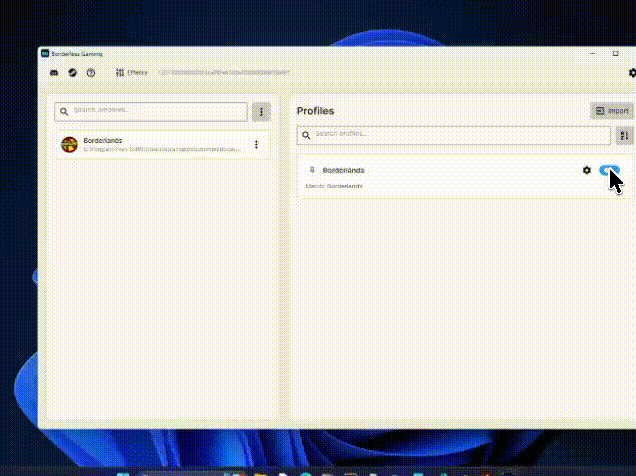Viewport: 636px width, 476px height.
Task: Click the Borderlands window file path text
Action: [x=161, y=150]
